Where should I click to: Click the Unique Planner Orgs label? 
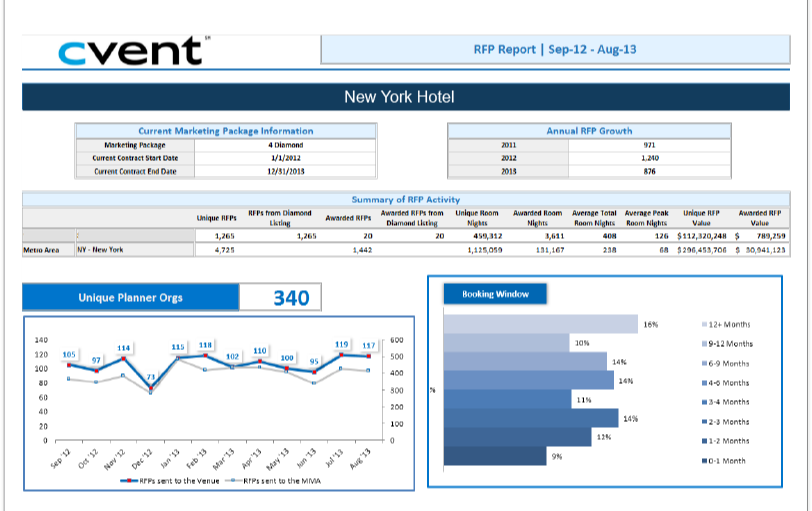130,298
